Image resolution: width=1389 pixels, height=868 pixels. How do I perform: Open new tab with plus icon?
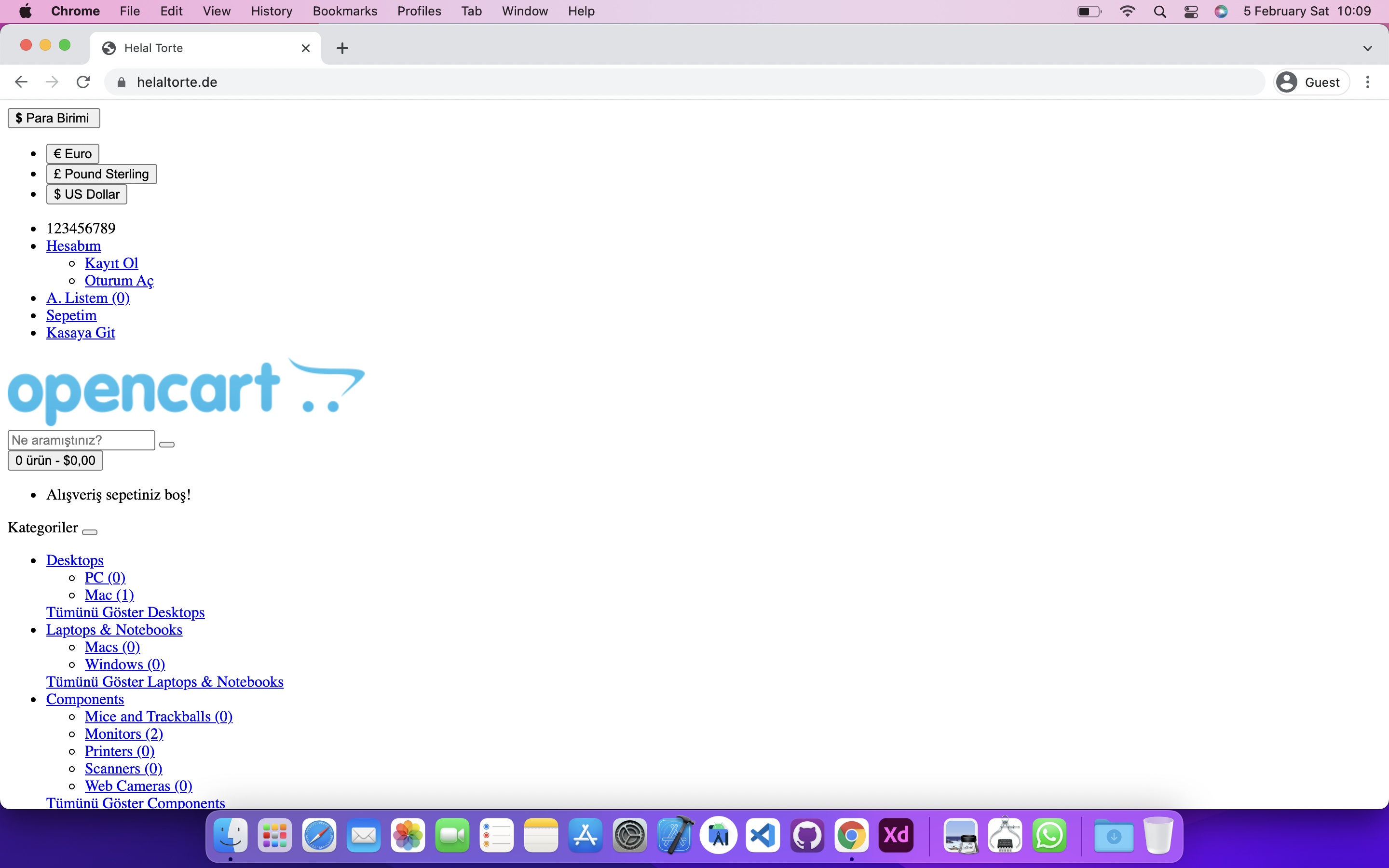342,48
